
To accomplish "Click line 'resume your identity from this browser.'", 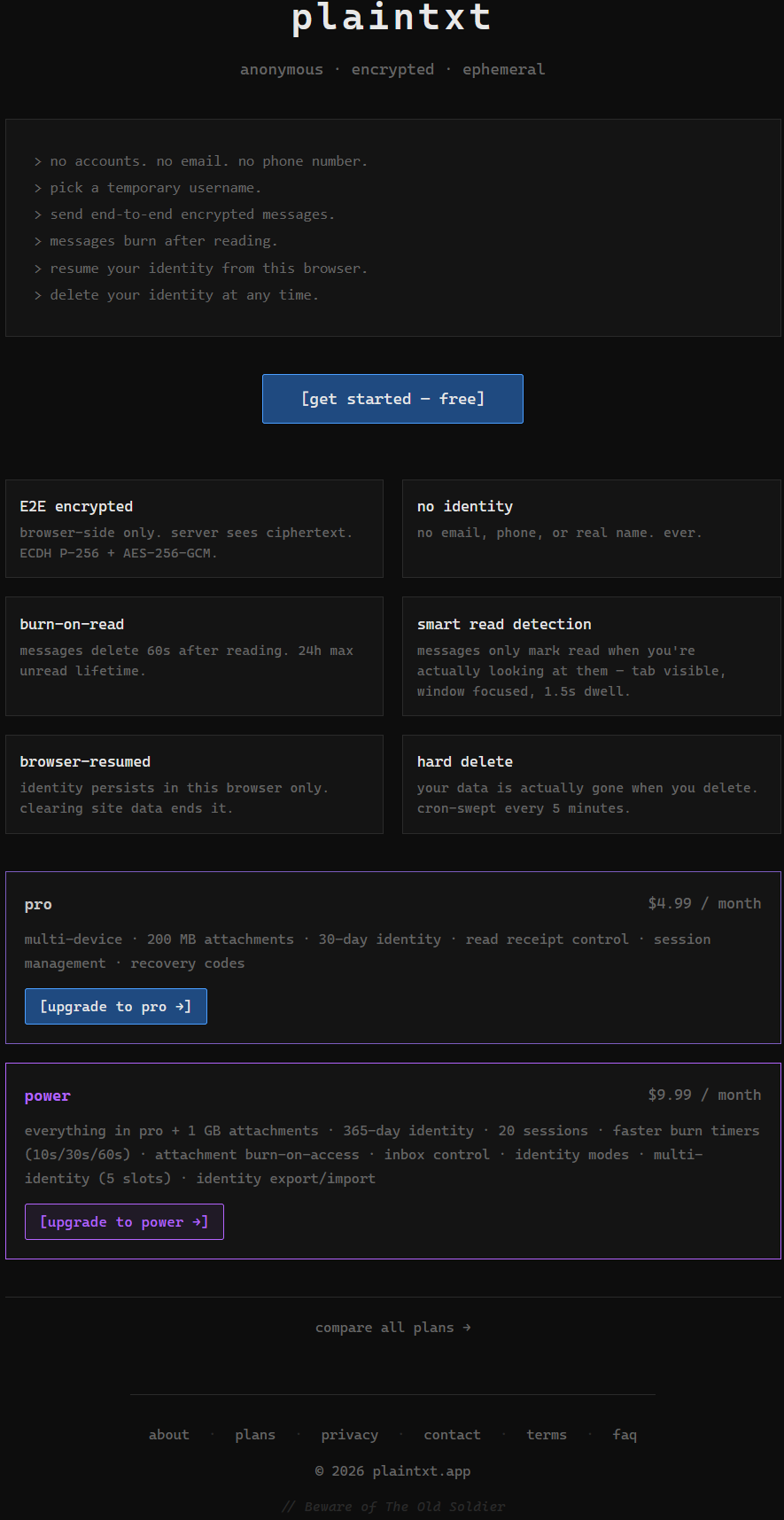I will [208, 268].
